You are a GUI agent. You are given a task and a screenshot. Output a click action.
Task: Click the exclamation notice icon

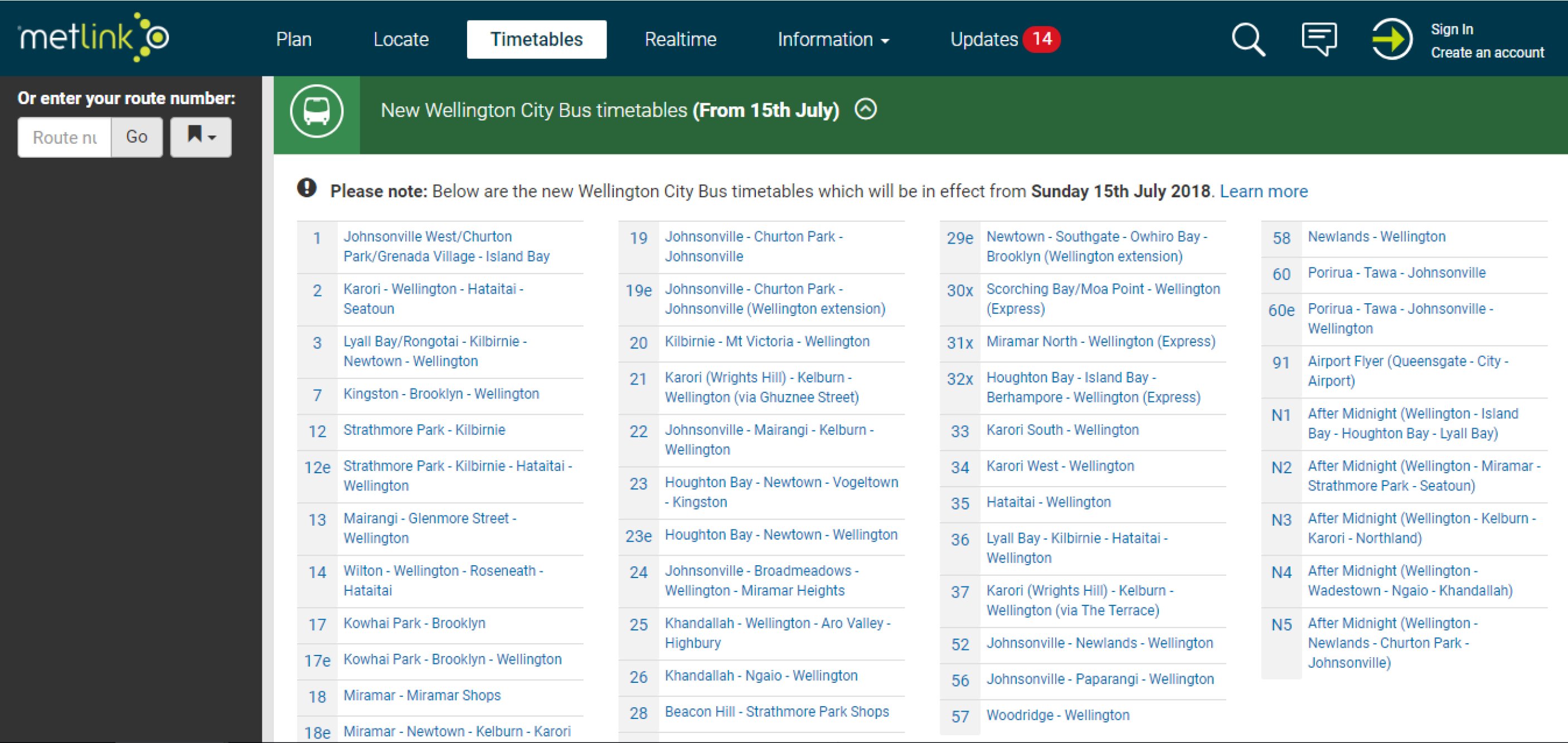coord(307,188)
